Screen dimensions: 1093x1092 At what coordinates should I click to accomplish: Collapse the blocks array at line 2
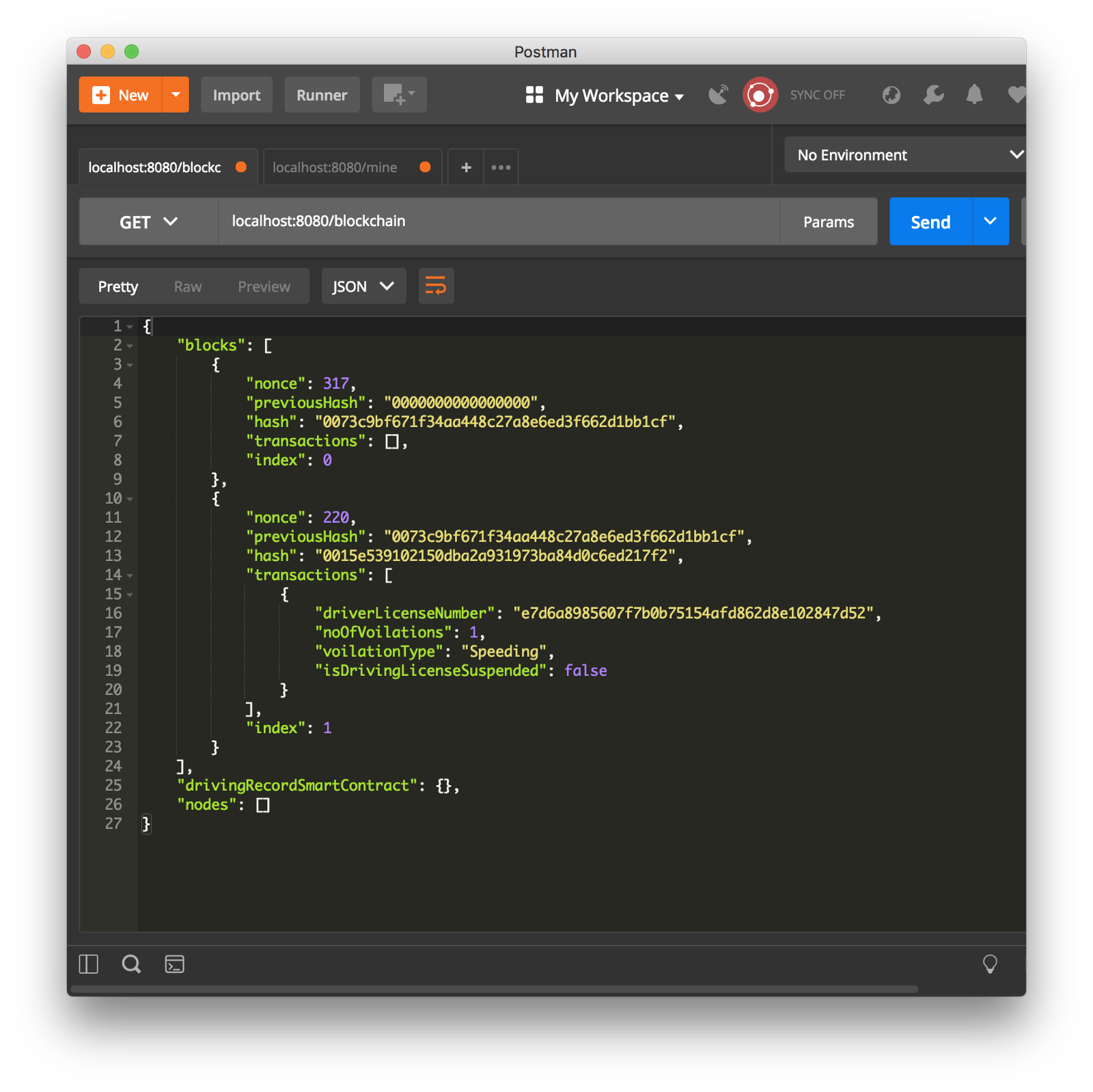pos(130,346)
